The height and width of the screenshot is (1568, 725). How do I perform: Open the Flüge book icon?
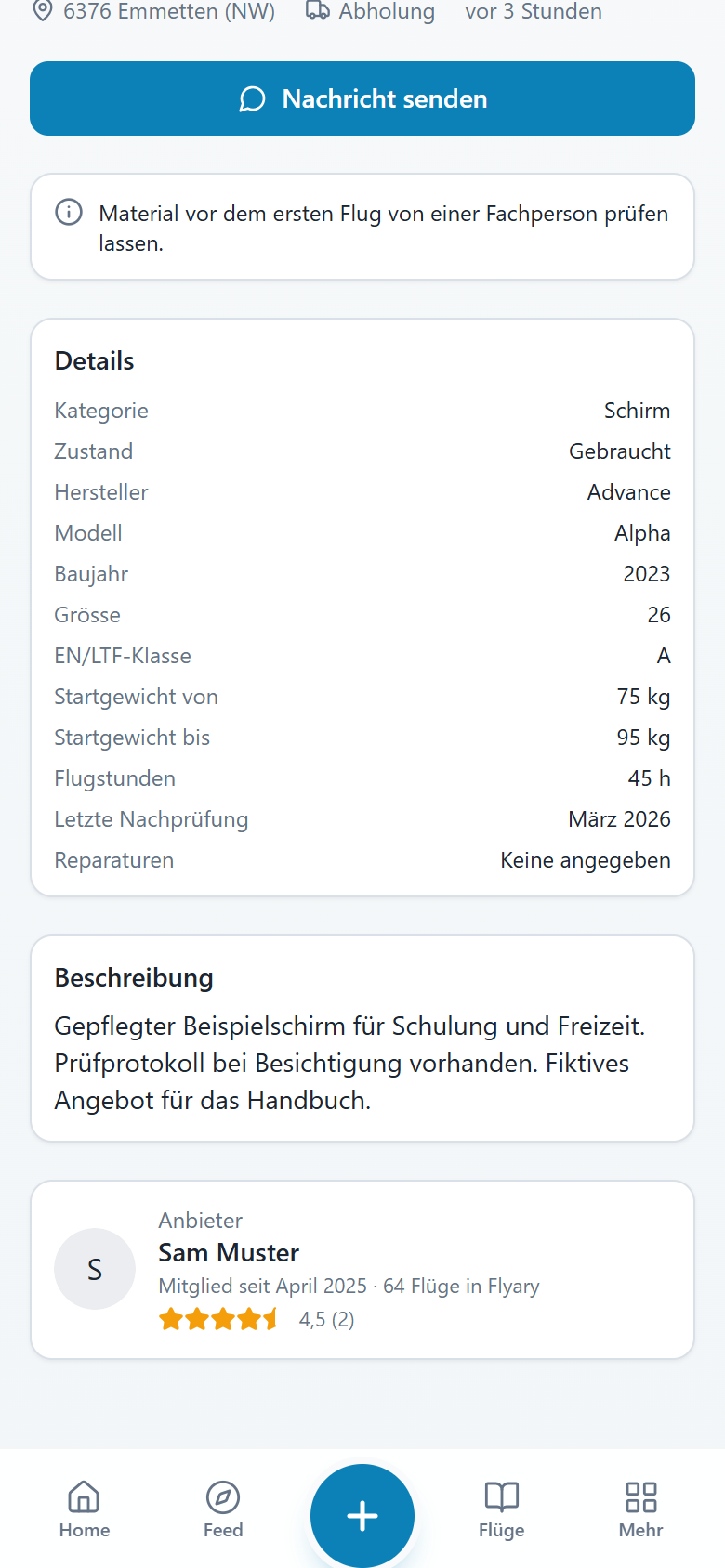pos(502,1496)
